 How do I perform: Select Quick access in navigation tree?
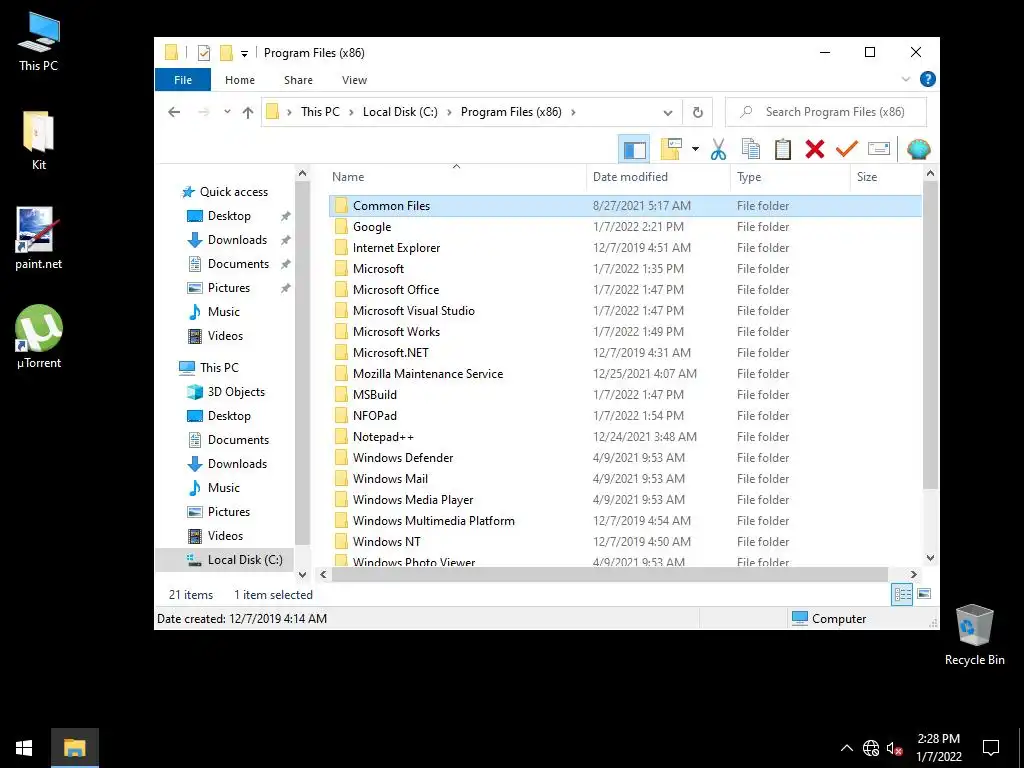[x=233, y=192]
